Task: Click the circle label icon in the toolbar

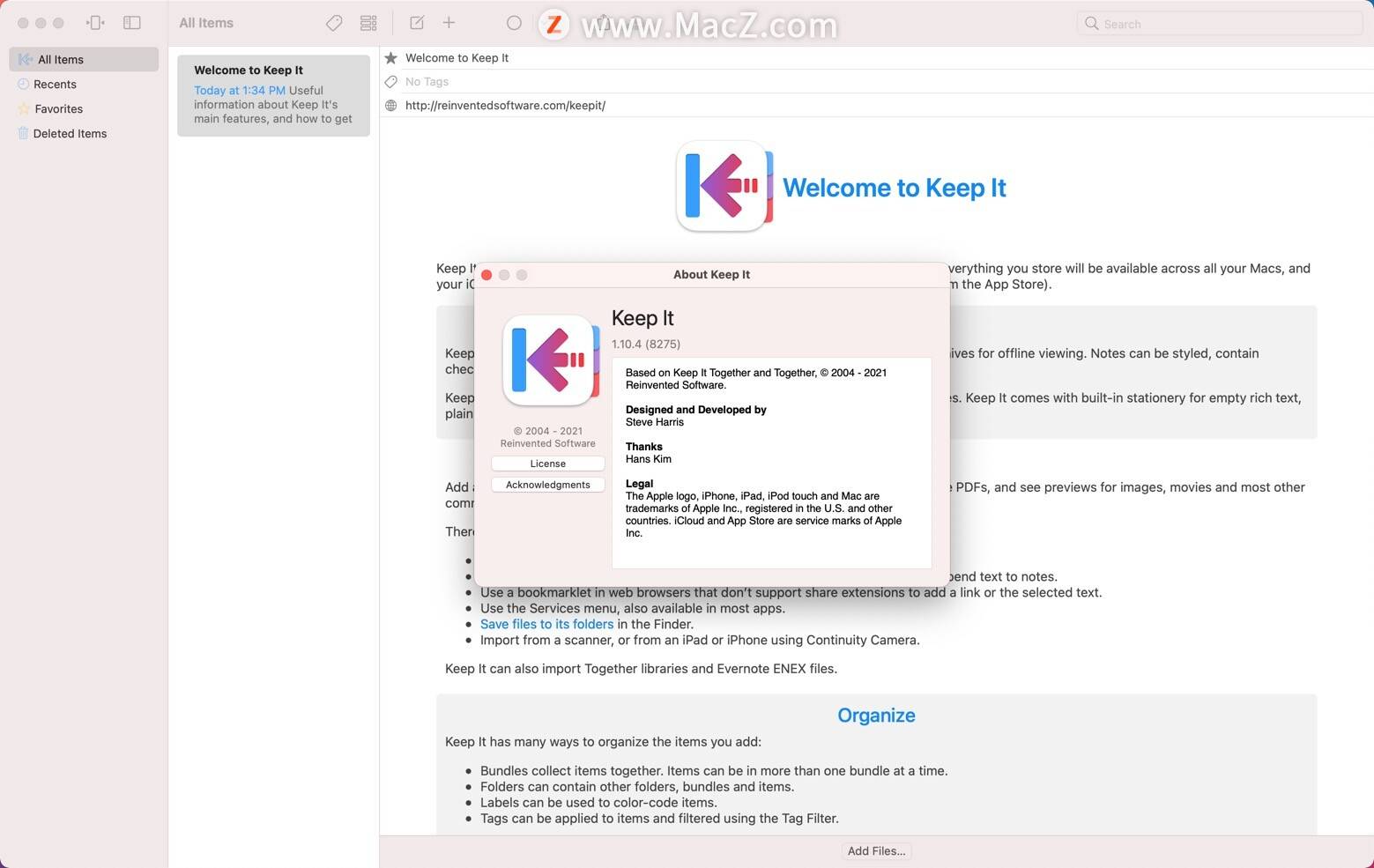Action: pos(514,23)
